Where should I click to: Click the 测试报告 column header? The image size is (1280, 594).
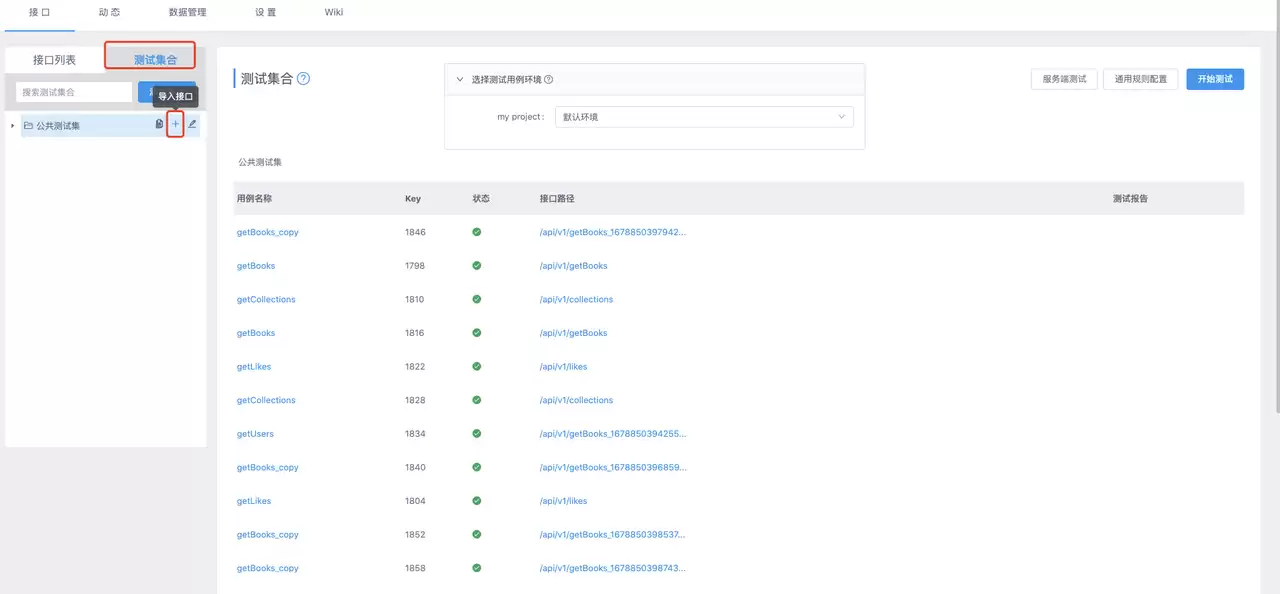[x=1130, y=198]
